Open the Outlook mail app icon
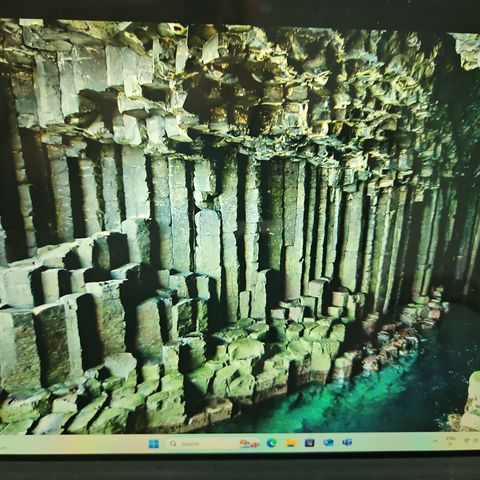480x480 pixels. click(328, 443)
